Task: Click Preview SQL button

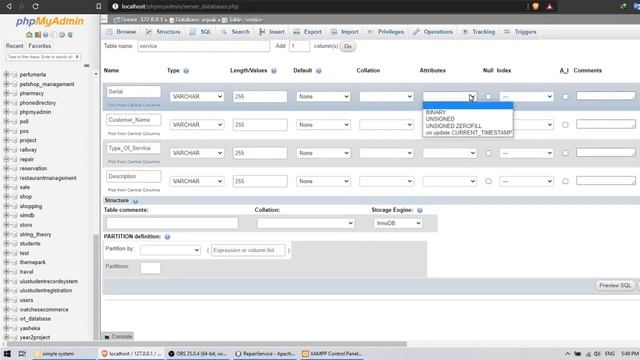Action: click(615, 286)
